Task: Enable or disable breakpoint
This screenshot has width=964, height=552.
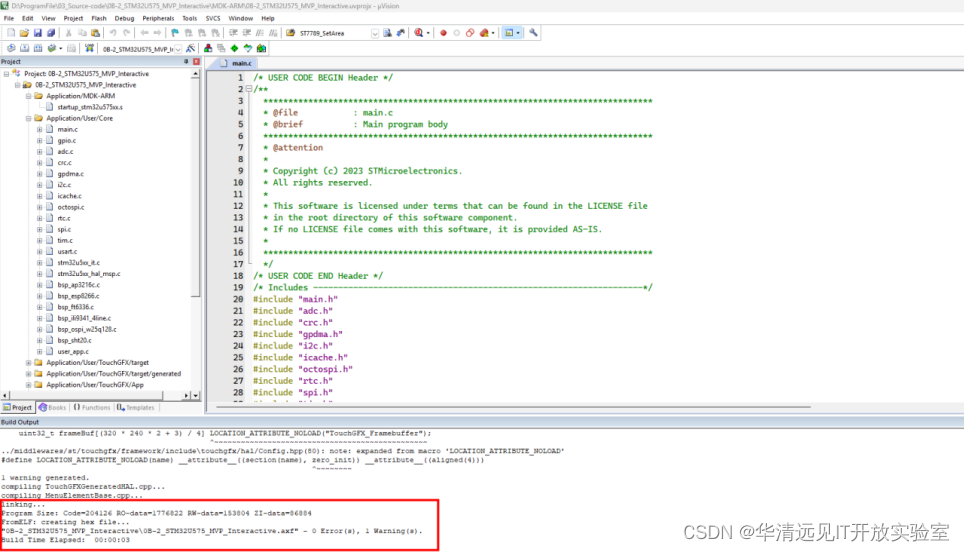Action: [457, 33]
